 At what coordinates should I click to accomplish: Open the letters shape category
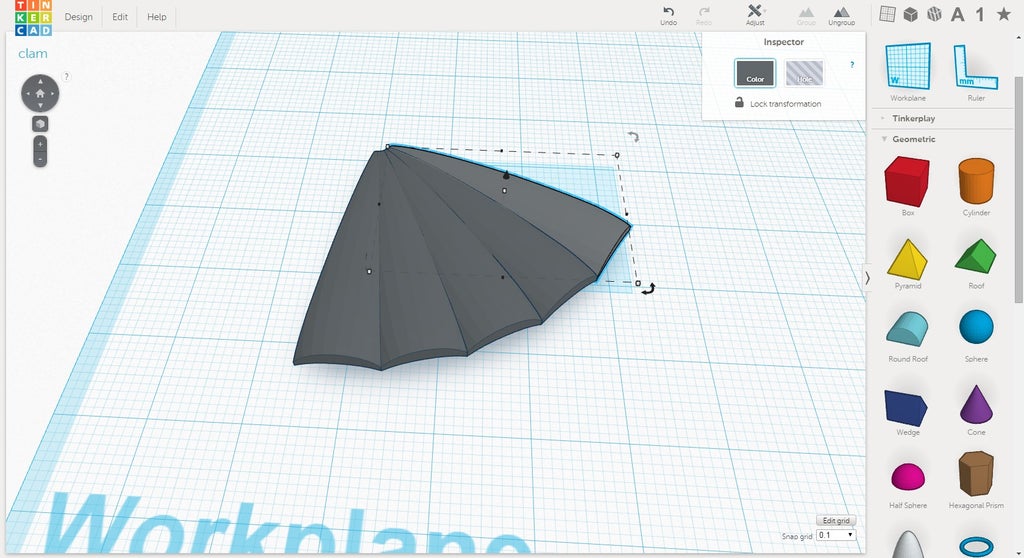click(958, 14)
